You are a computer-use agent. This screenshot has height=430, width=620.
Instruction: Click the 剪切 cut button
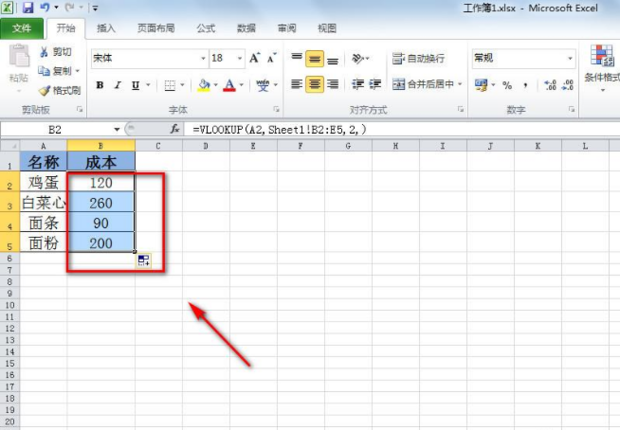(56, 52)
